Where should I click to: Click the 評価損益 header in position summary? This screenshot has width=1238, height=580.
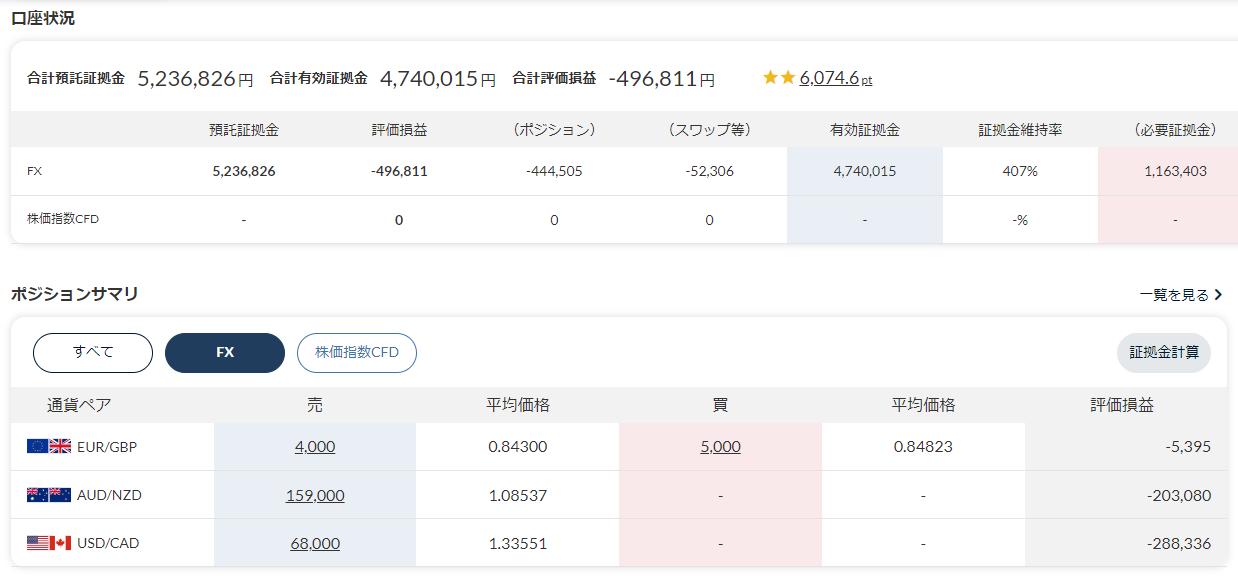tap(1122, 405)
